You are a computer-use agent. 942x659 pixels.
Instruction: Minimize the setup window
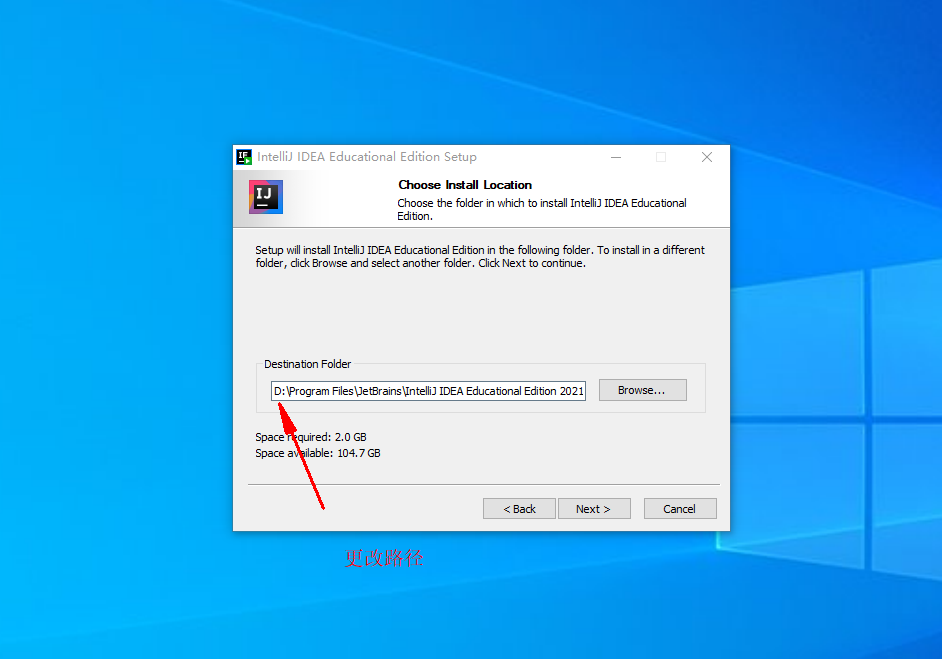click(616, 157)
